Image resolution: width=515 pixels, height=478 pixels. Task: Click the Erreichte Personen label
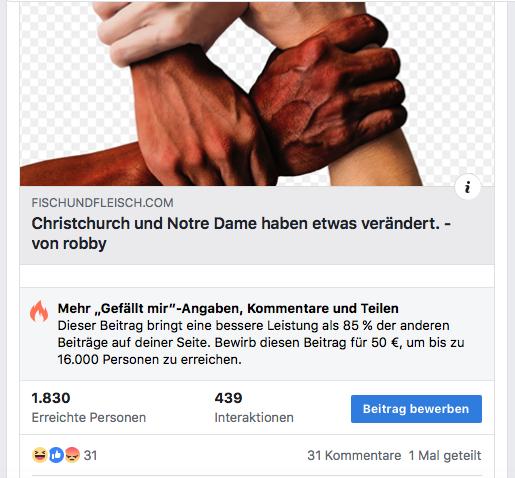click(89, 417)
